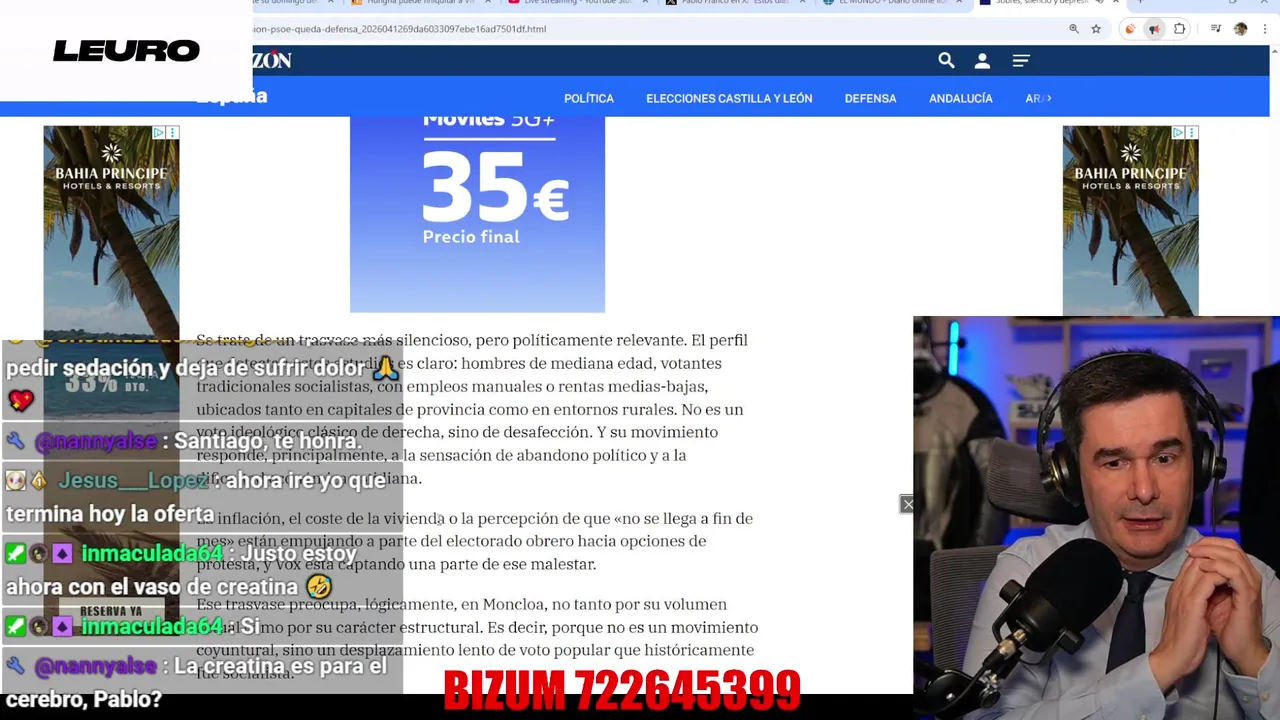Click the browser address bar URL
Screen dimensions: 1280x720
[x=400, y=29]
